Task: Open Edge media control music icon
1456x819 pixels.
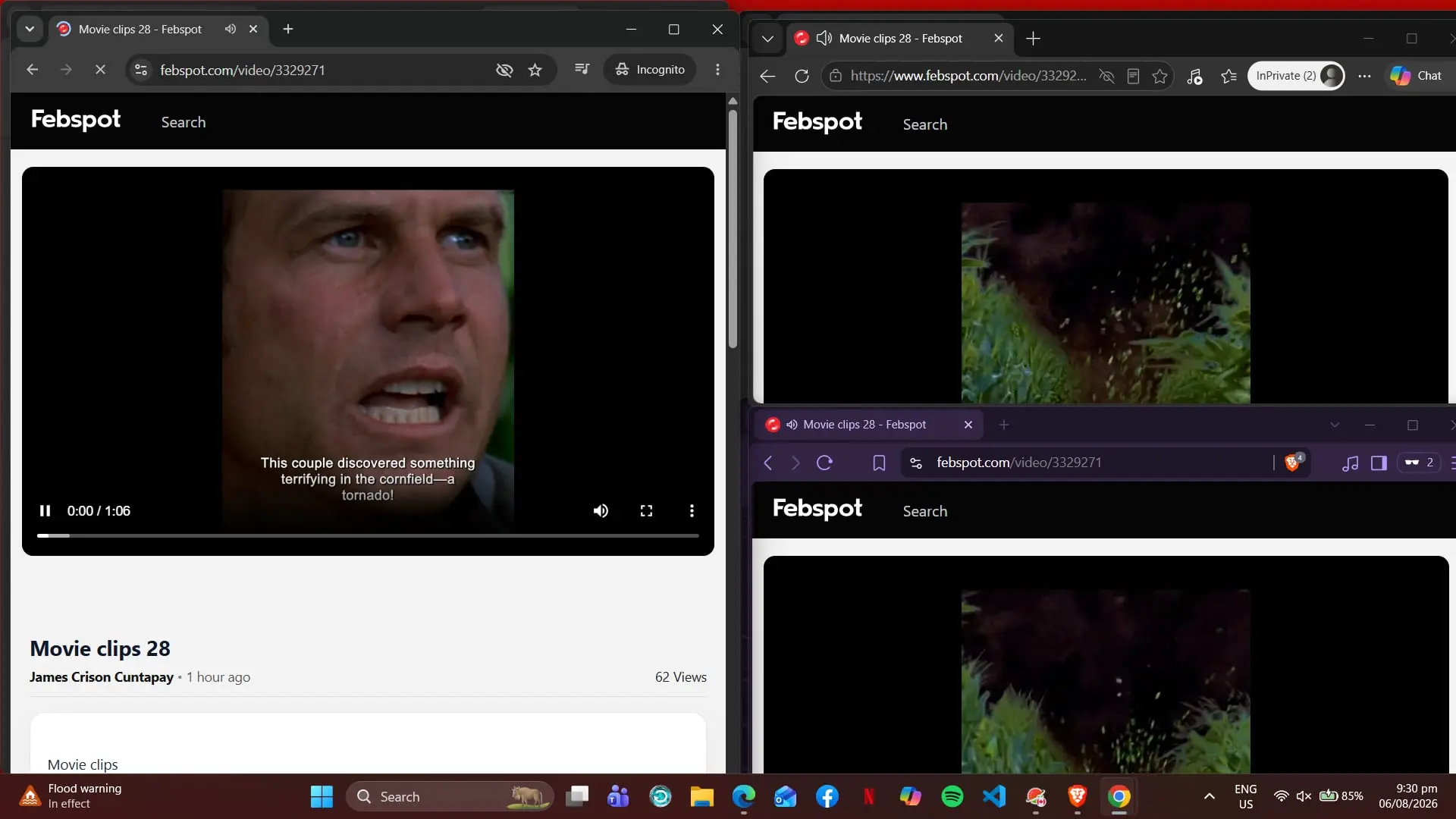Action: [1194, 76]
